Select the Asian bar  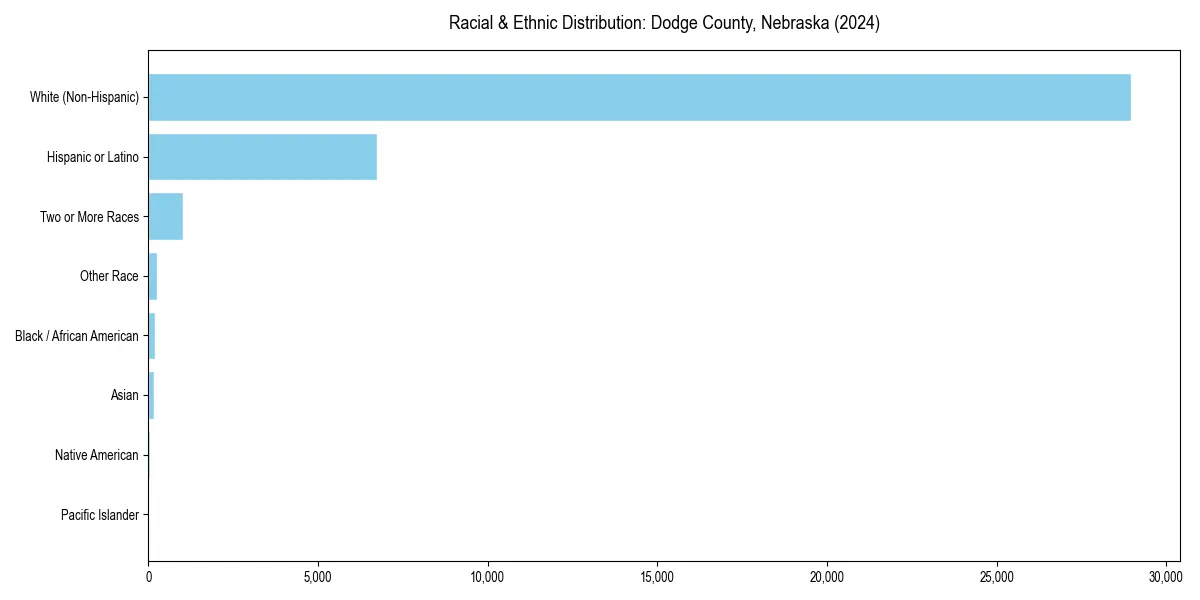click(150, 395)
